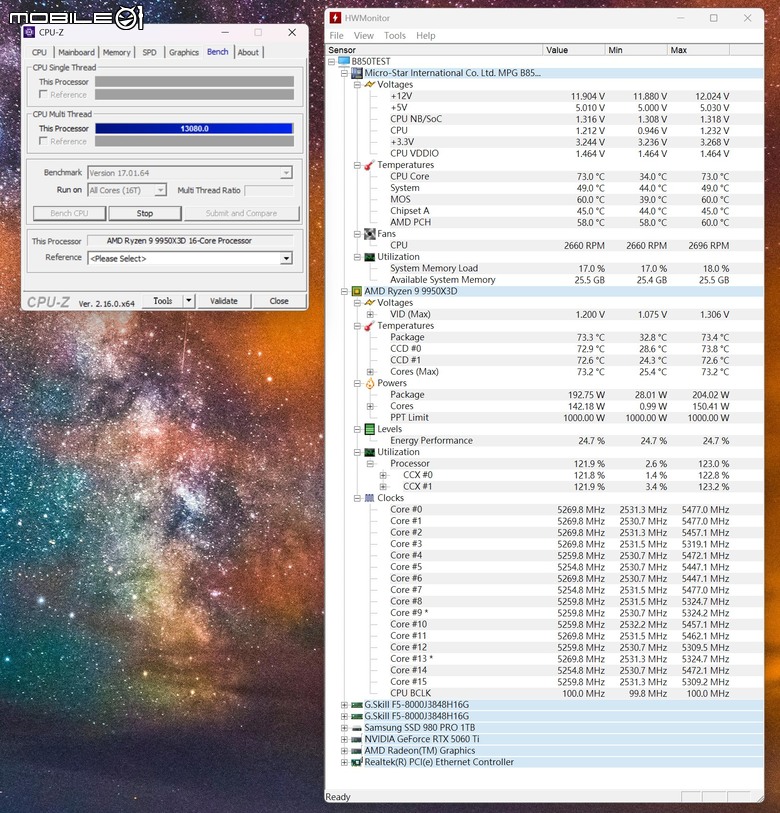Image resolution: width=780 pixels, height=813 pixels.
Task: Click NVIDIA GeForce RTX 5060 Ti card icon
Action: tap(357, 739)
